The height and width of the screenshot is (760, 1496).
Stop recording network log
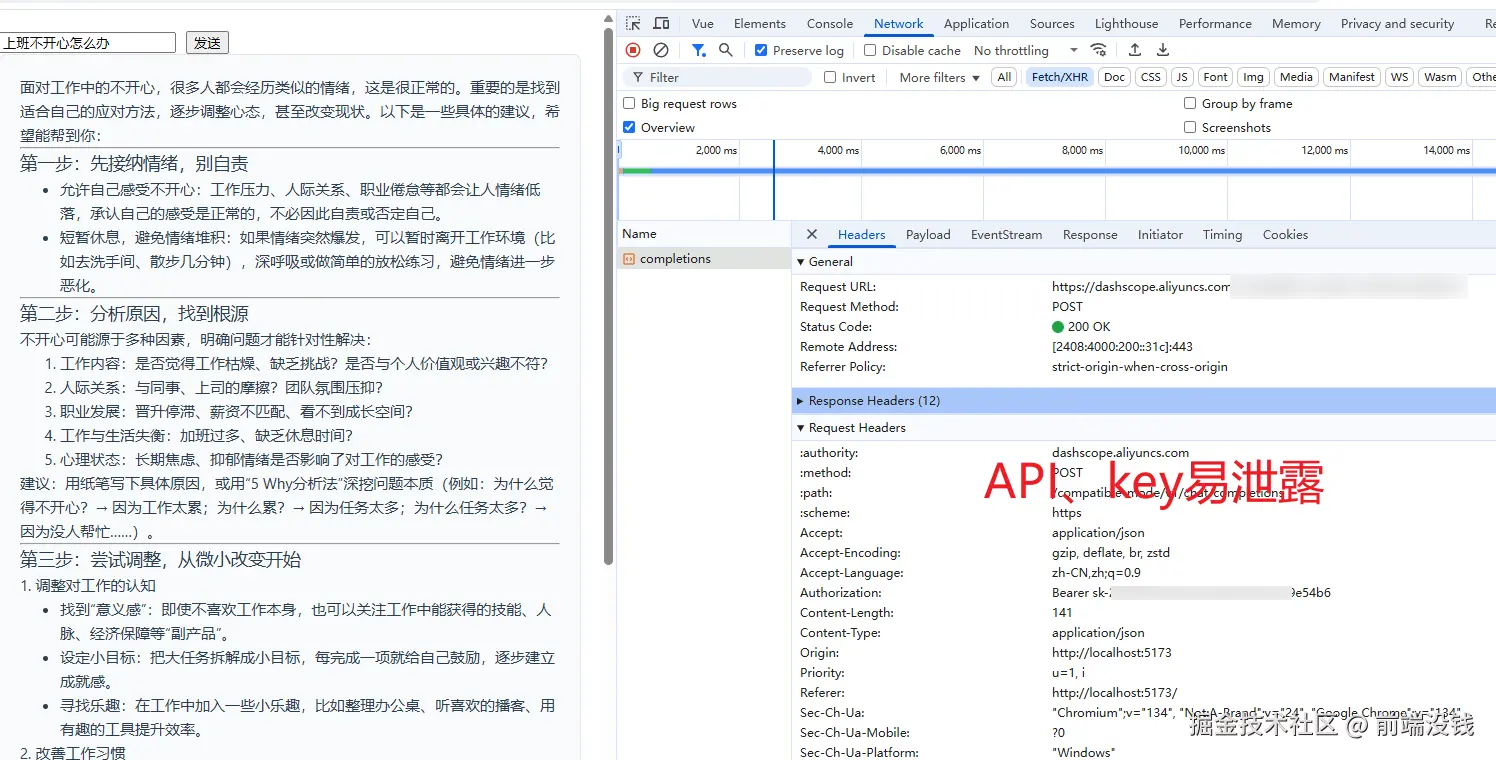point(633,50)
